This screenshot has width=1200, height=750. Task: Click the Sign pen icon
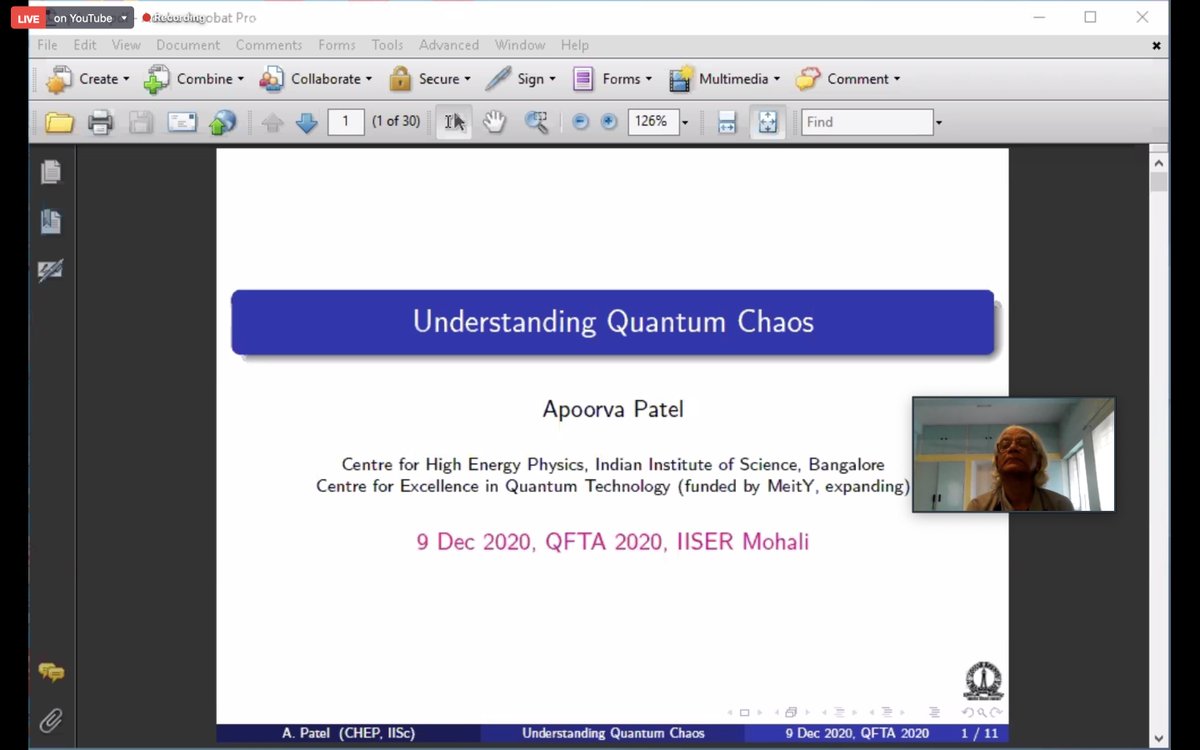[x=499, y=79]
